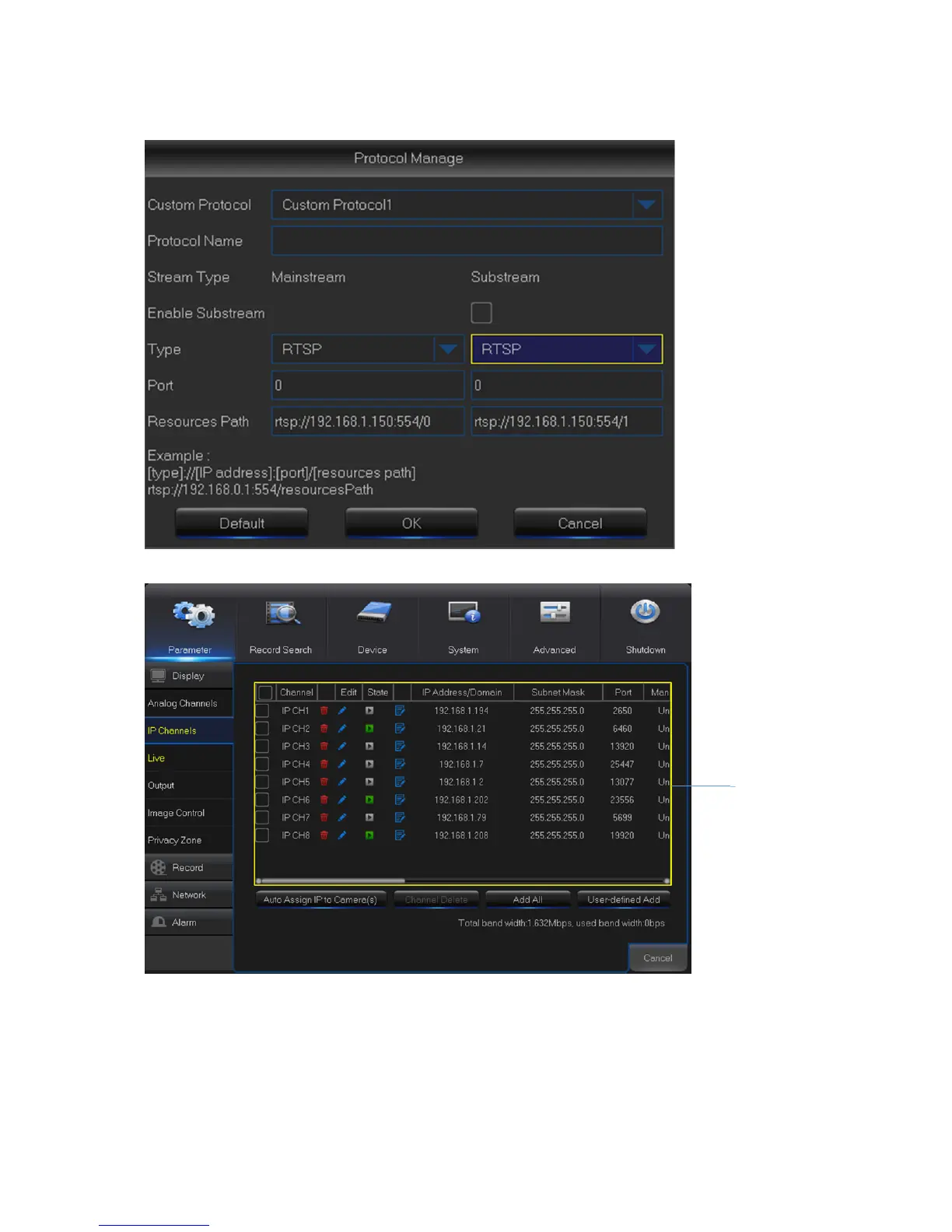Viewport: 952px width, 1232px height.
Task: Check the IP CH4 row checkbox
Action: (262, 765)
